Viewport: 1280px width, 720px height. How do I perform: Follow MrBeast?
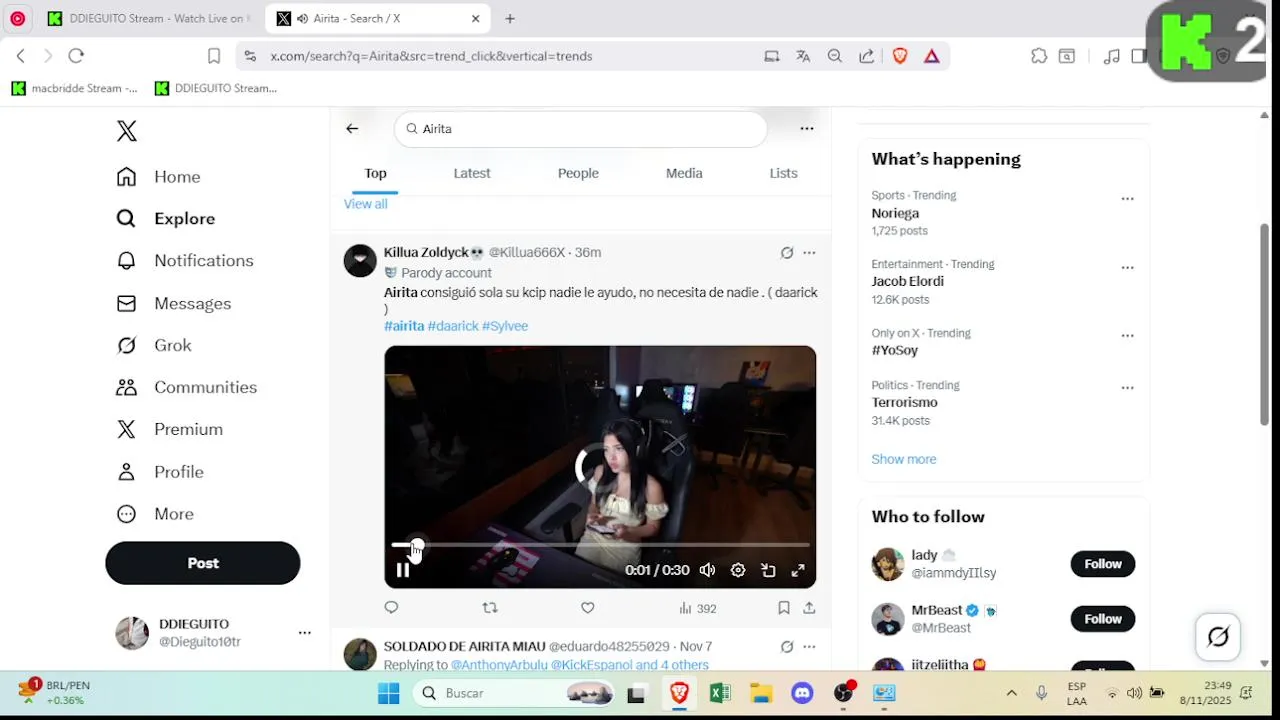pyautogui.click(x=1103, y=619)
